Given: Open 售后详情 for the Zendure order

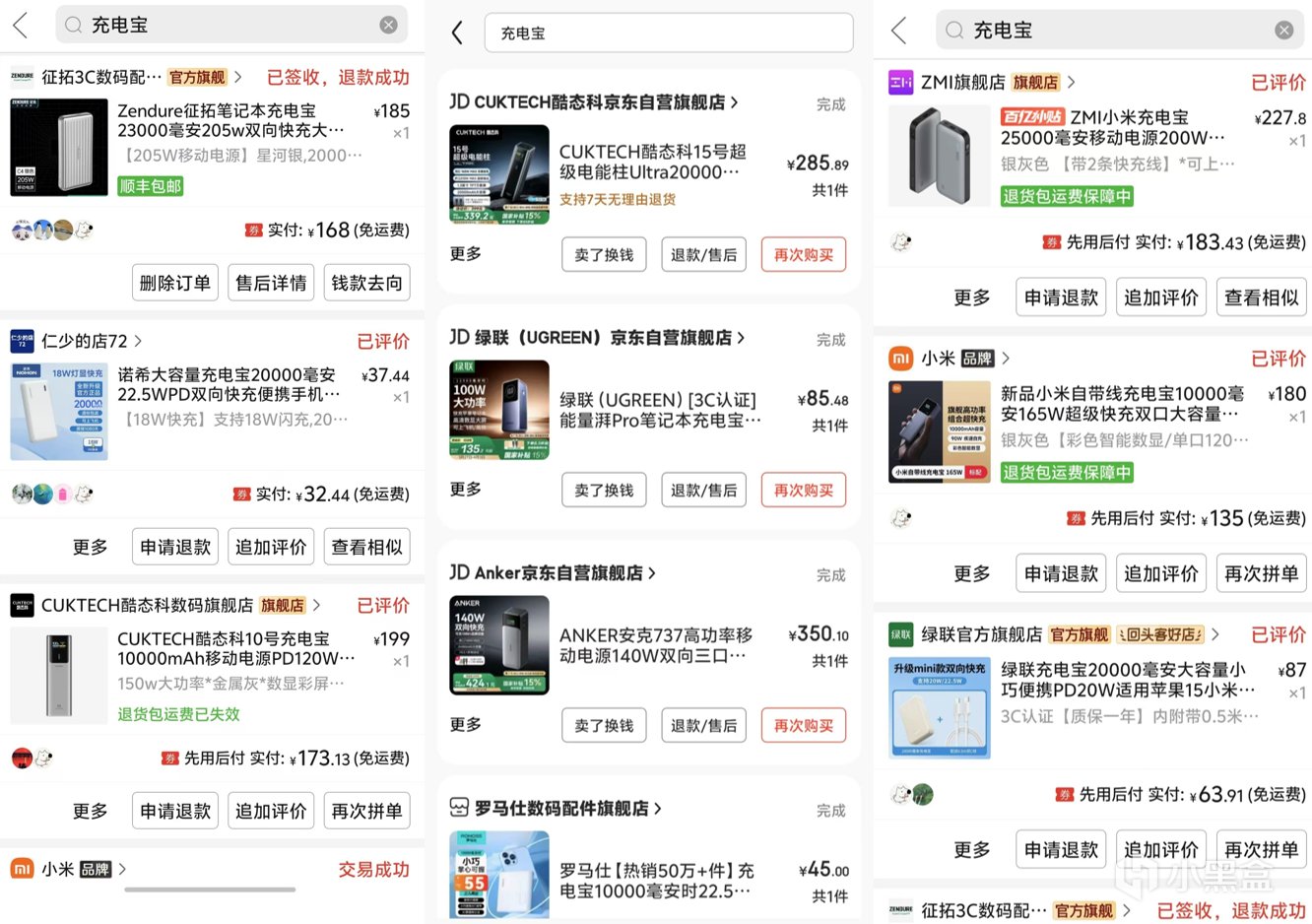Looking at the screenshot, I should pyautogui.click(x=271, y=283).
